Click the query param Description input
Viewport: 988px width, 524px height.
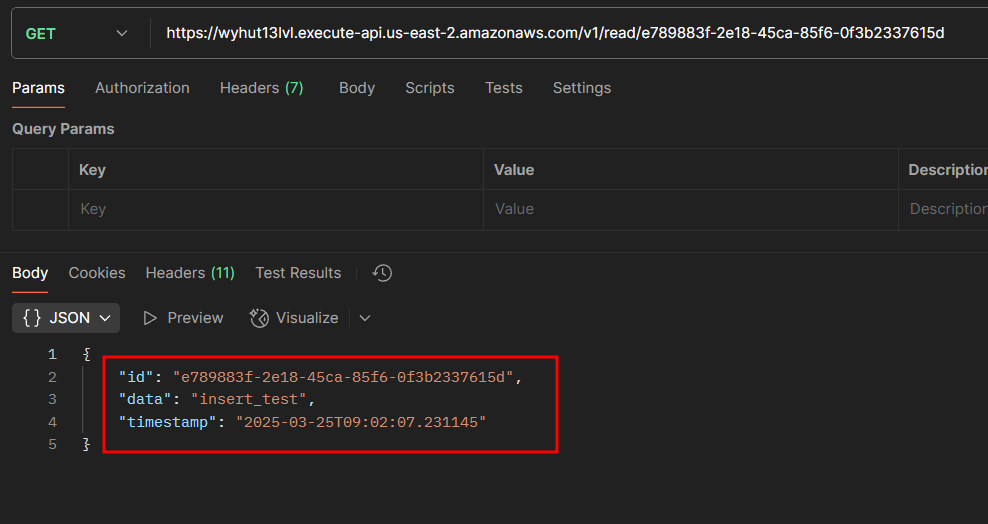(943, 209)
